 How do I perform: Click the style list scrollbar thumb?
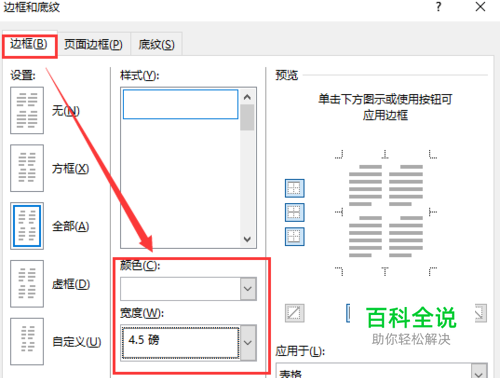click(x=247, y=117)
